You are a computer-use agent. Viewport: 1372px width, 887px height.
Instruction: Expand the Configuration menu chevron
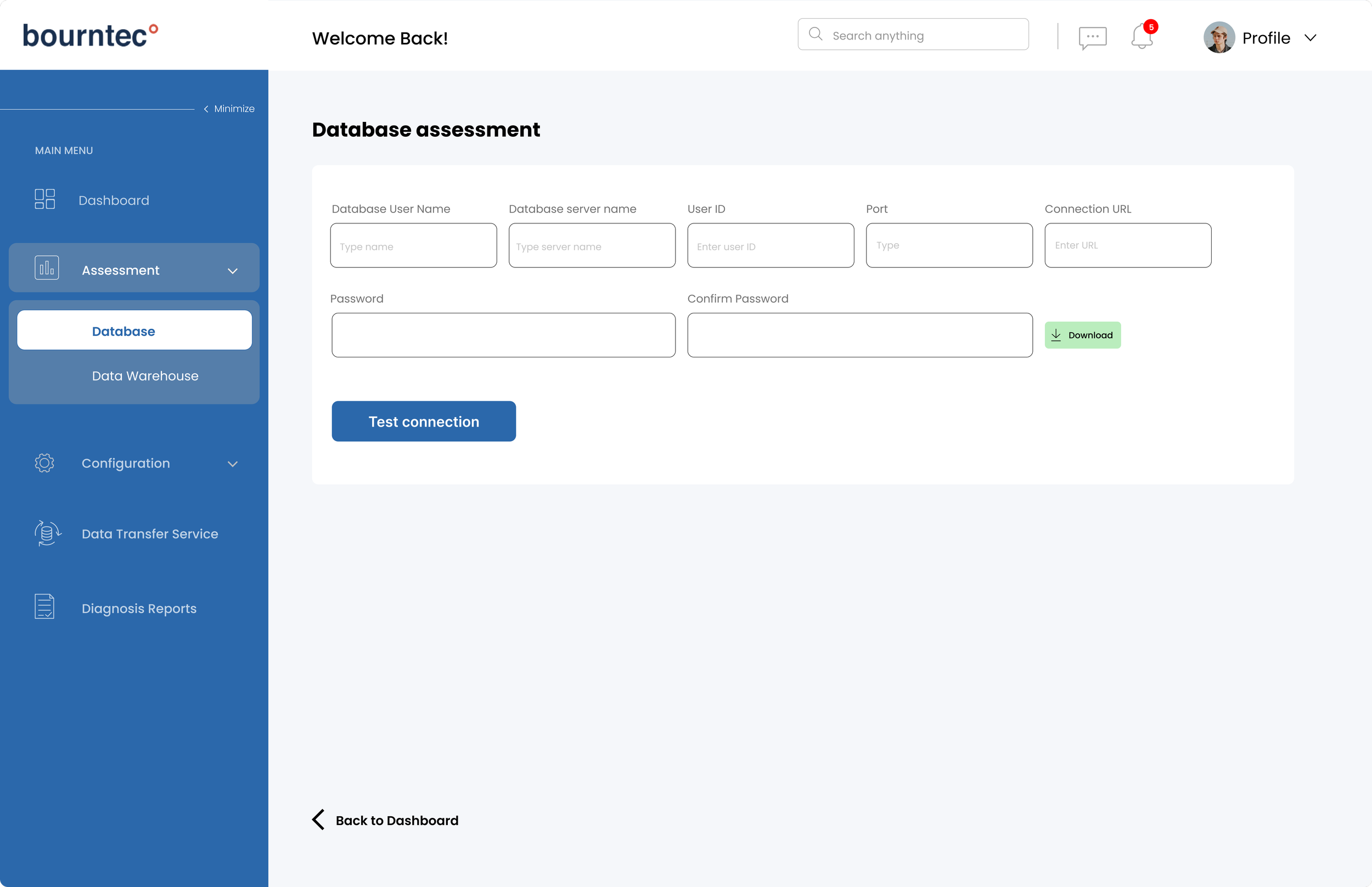(233, 464)
